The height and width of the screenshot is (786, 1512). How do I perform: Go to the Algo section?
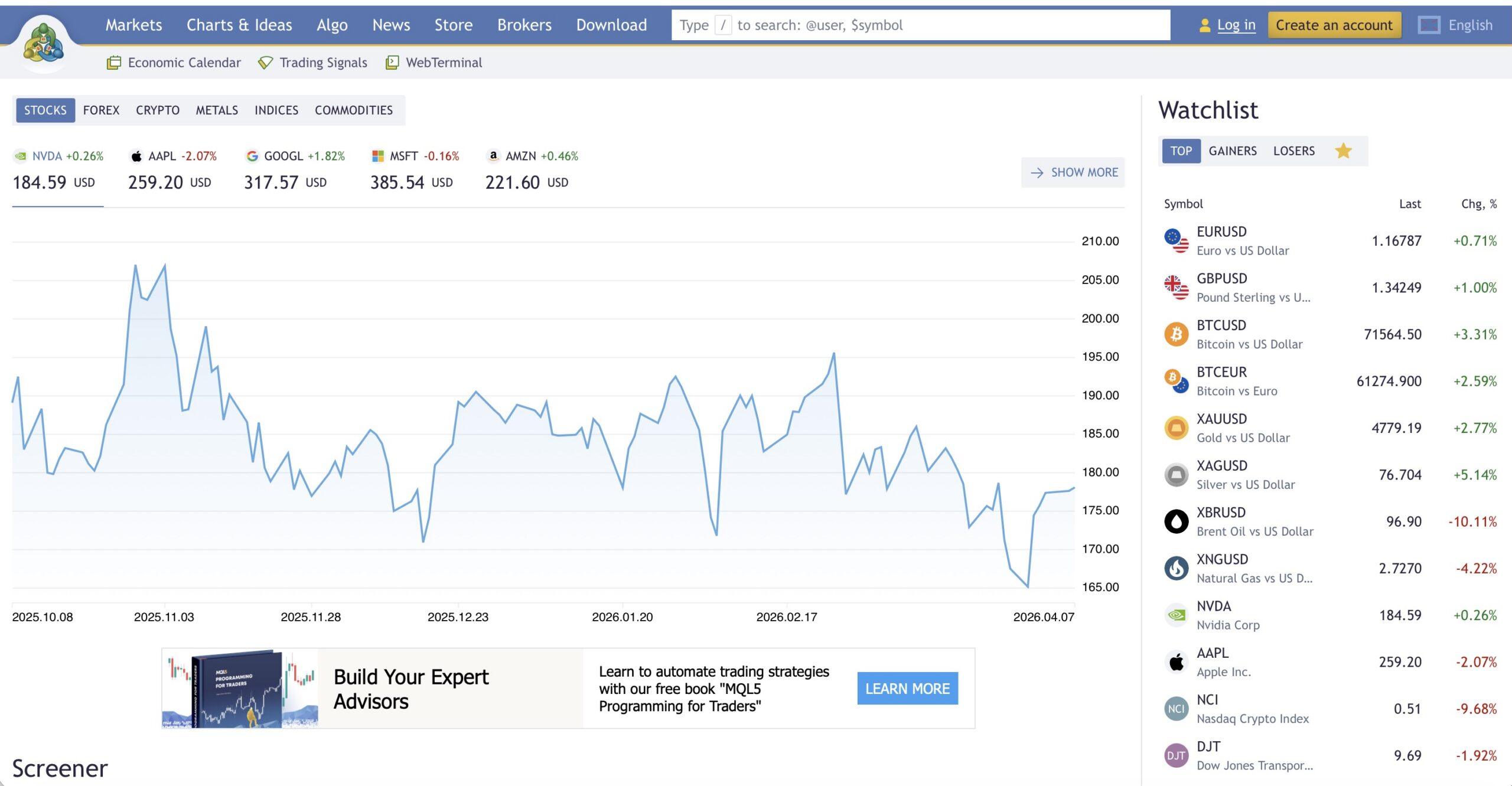tap(332, 25)
